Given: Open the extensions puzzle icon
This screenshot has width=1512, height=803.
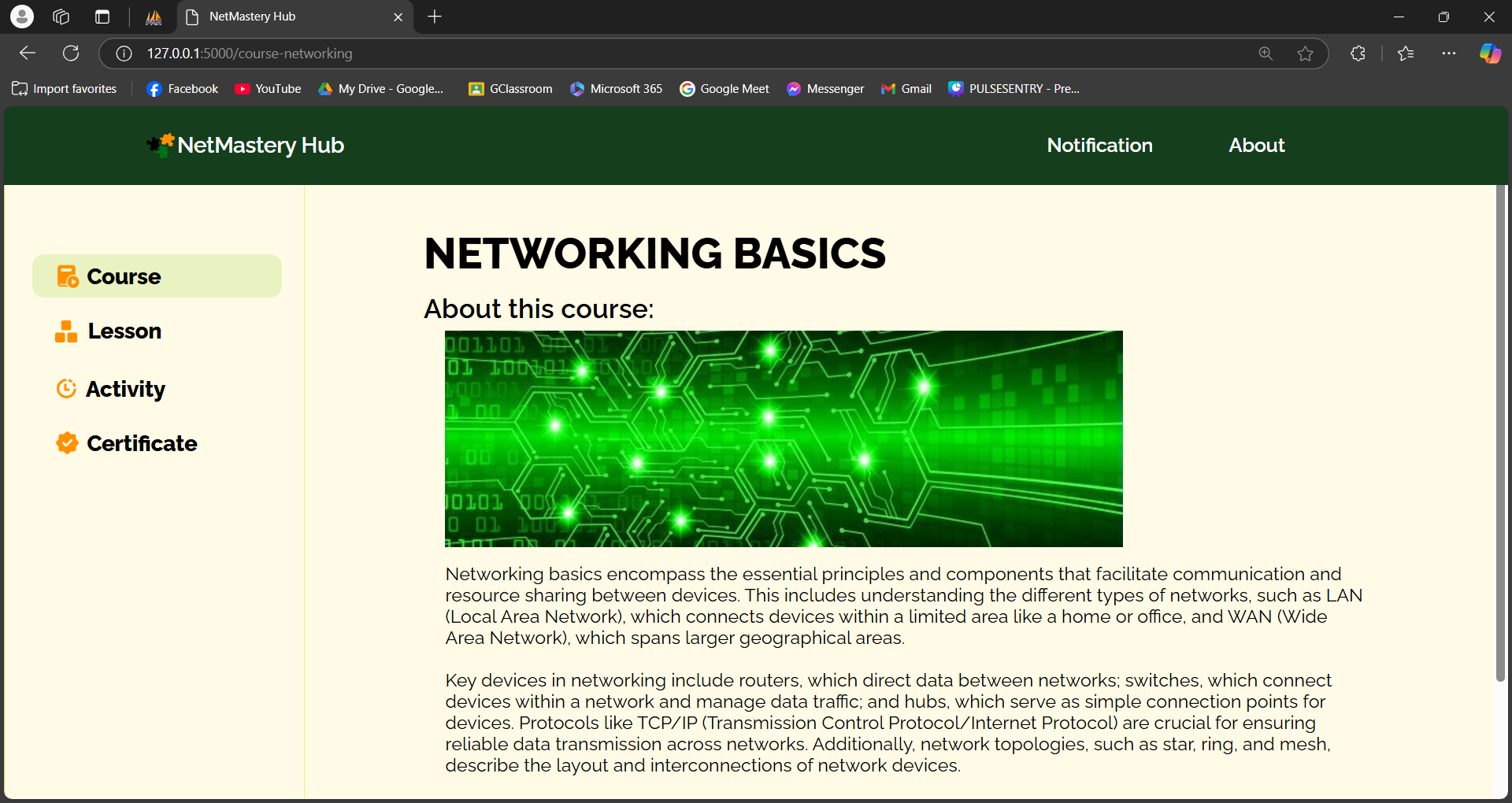Looking at the screenshot, I should (1358, 54).
